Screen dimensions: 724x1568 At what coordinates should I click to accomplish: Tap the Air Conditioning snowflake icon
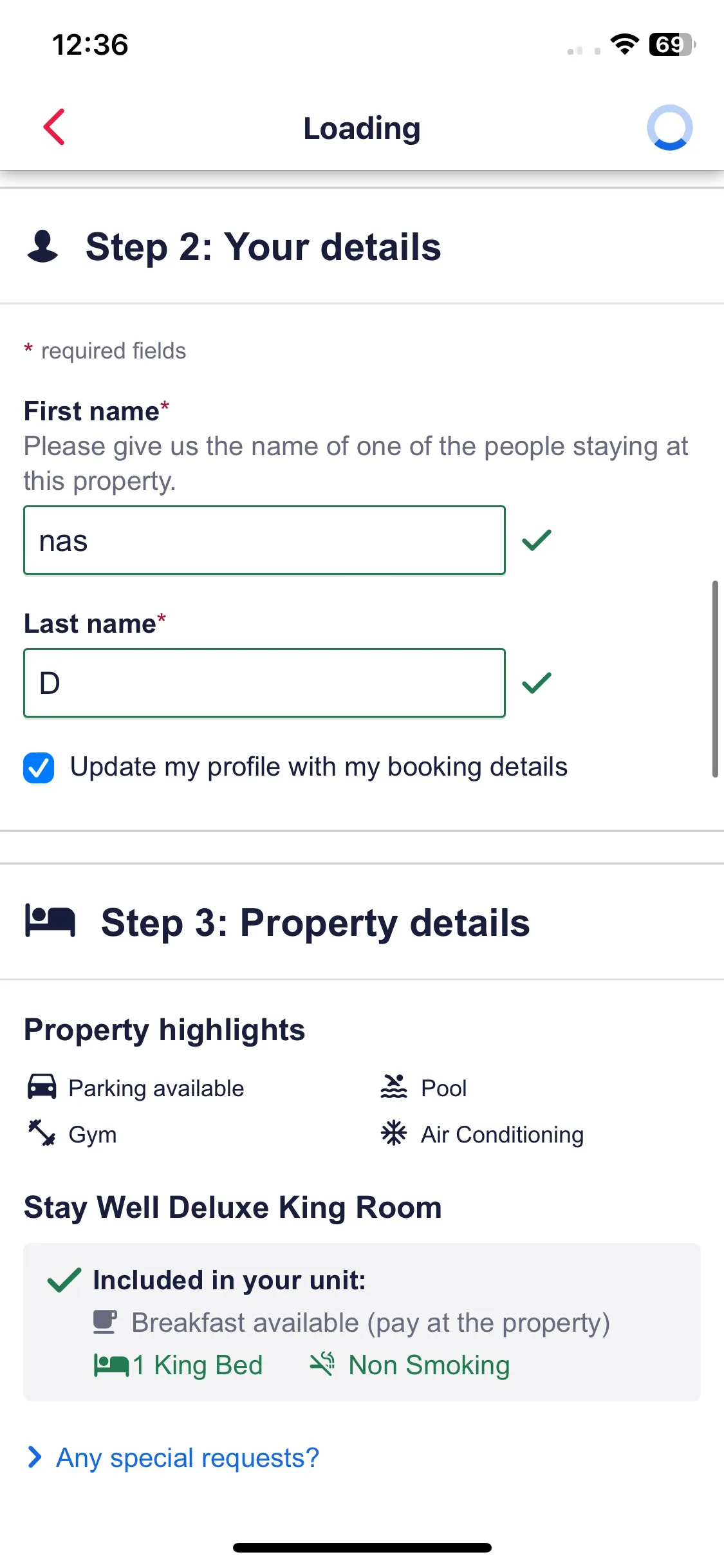click(x=394, y=1133)
